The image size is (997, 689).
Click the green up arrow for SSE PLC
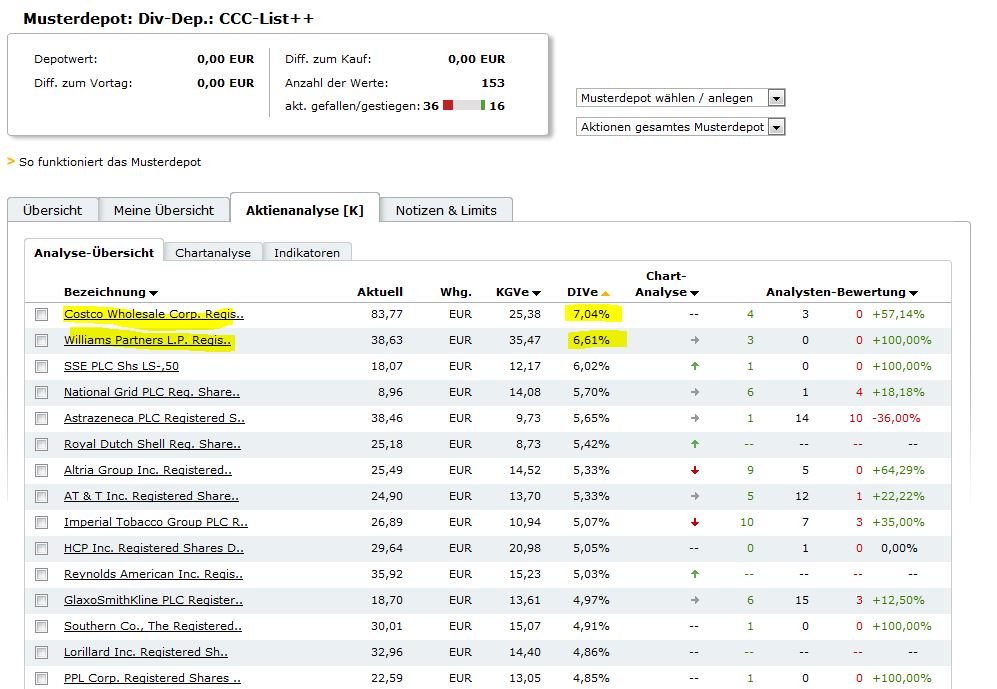click(695, 366)
